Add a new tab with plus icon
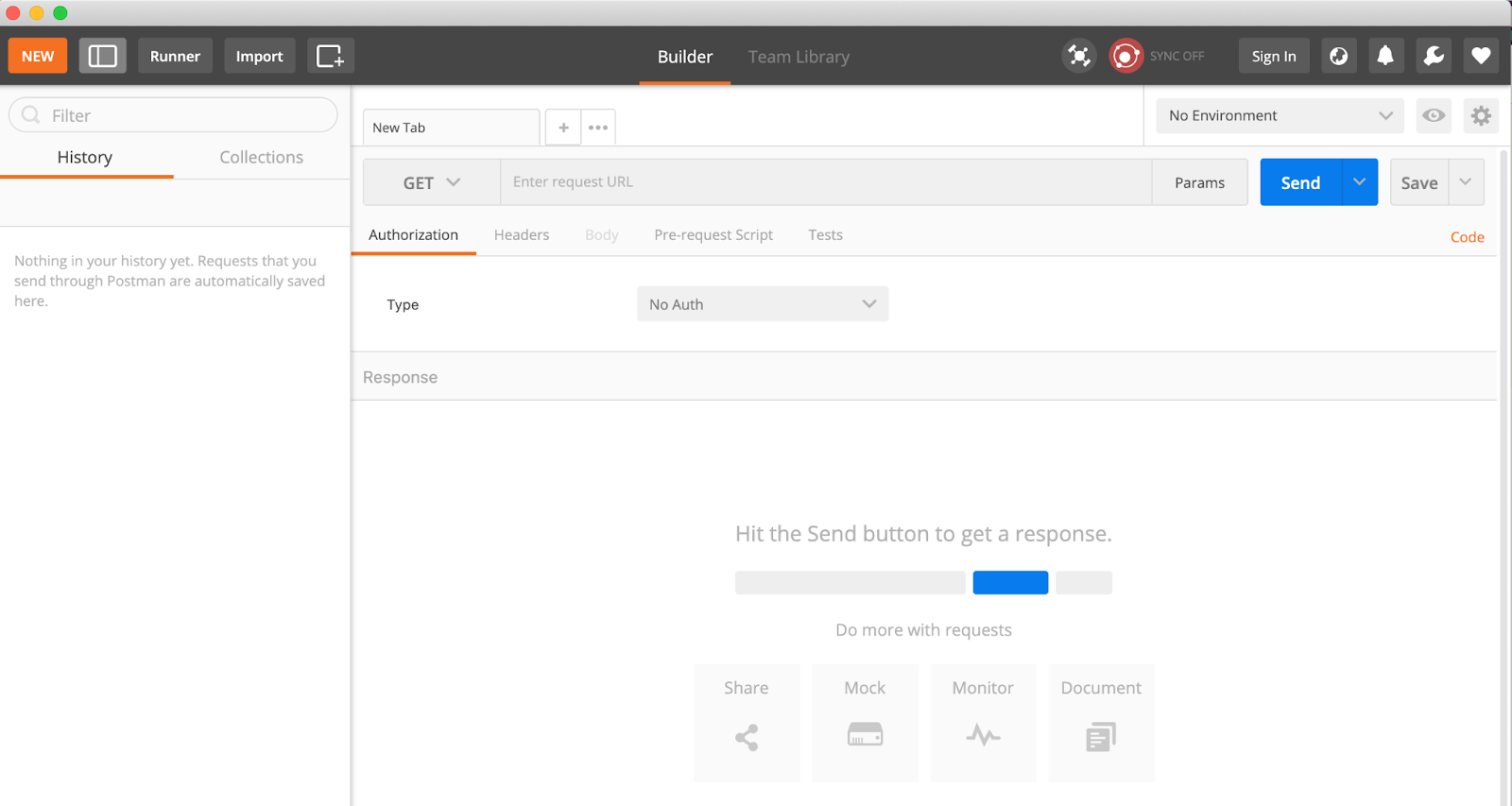Screen dimensions: 1512x806 [563, 128]
